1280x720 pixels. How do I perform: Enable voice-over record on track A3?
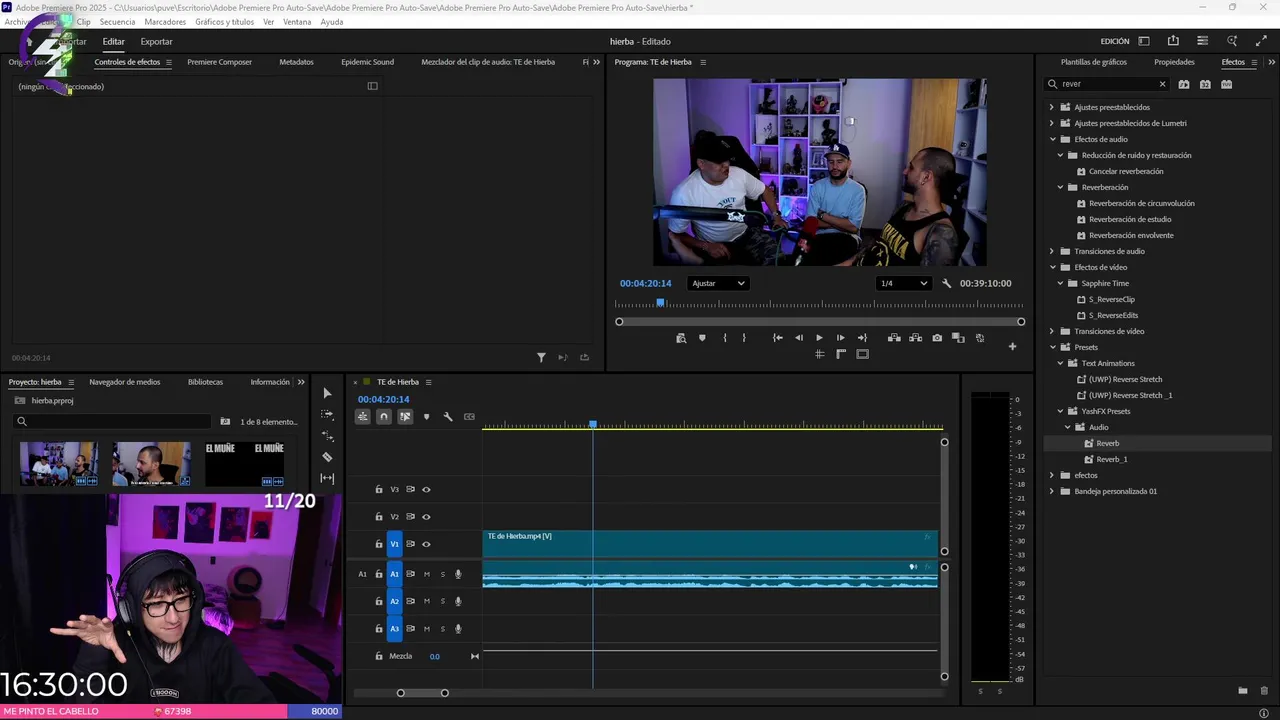pos(459,629)
